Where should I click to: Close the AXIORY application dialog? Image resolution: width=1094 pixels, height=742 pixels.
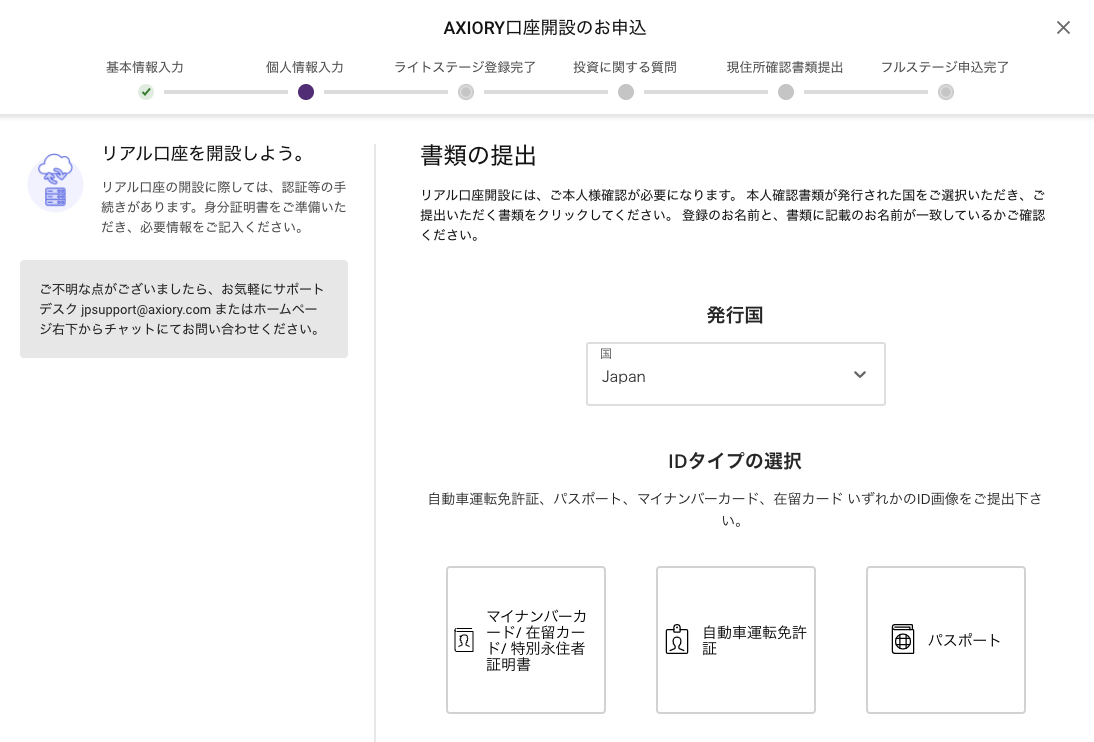point(1063,27)
